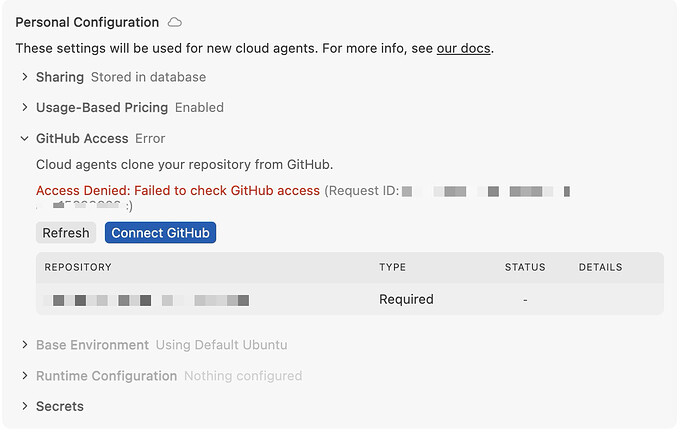
Task: Click the STATUS column header
Action: 525,267
